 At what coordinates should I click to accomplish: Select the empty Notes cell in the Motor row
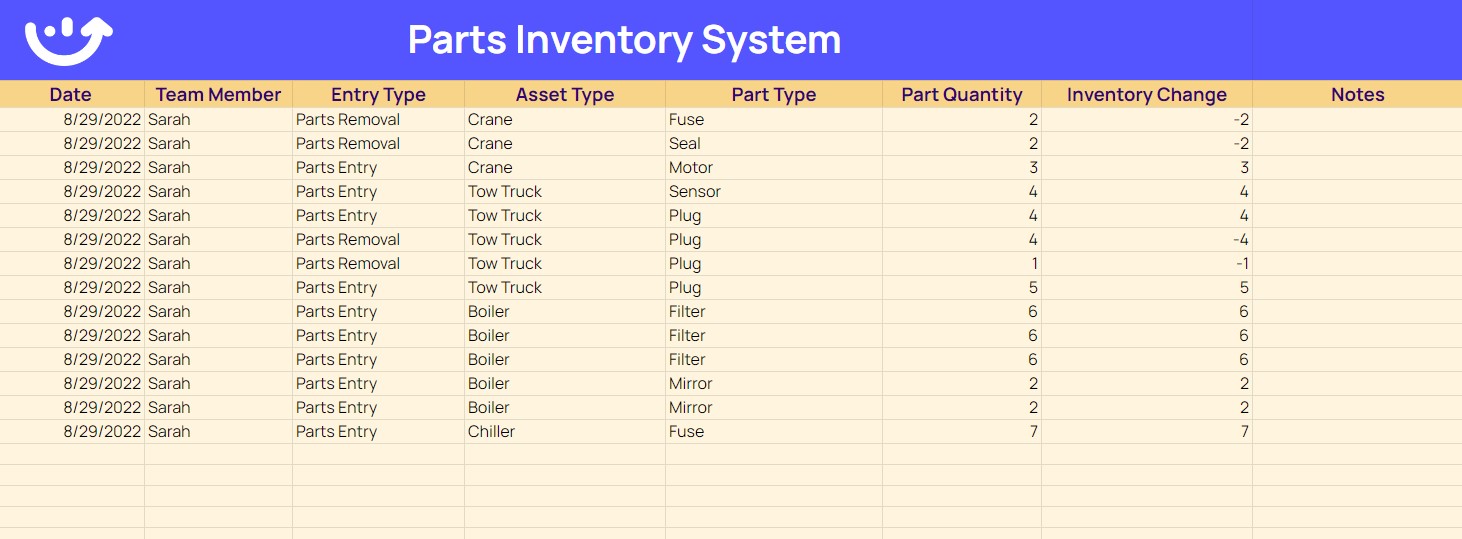tap(1357, 168)
